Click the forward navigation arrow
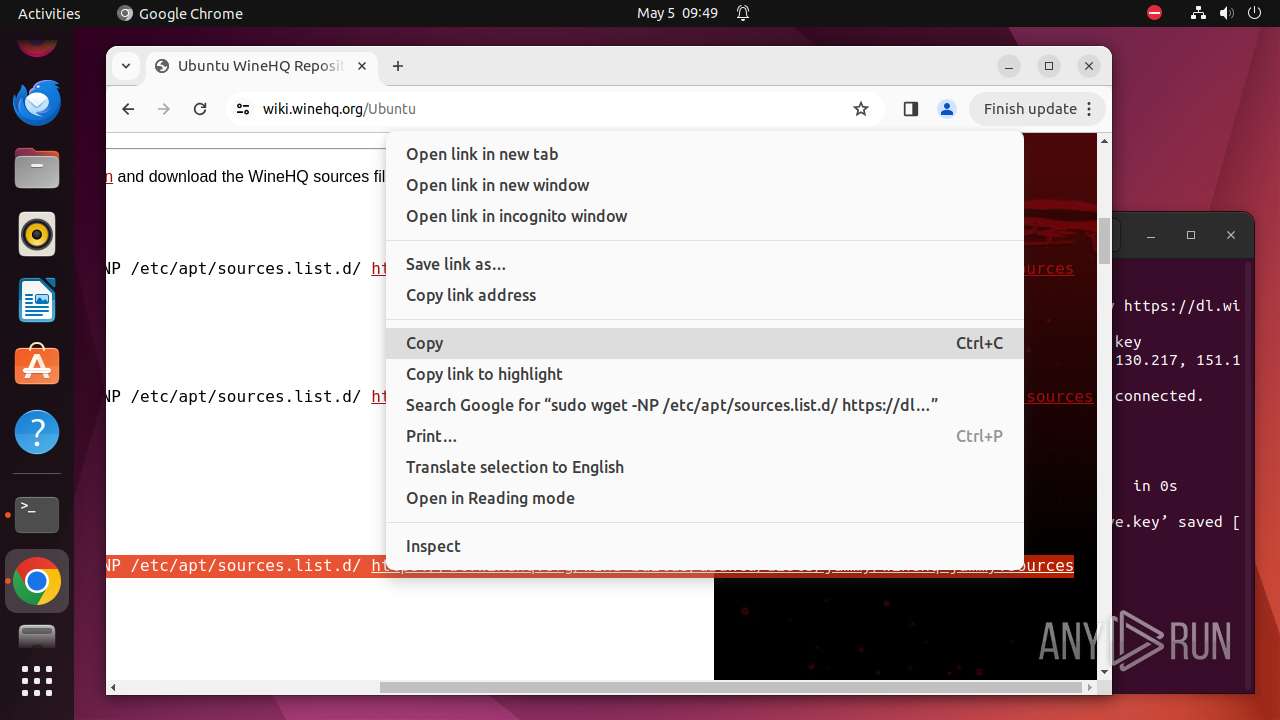Viewport: 1280px width, 720px height. pos(164,109)
